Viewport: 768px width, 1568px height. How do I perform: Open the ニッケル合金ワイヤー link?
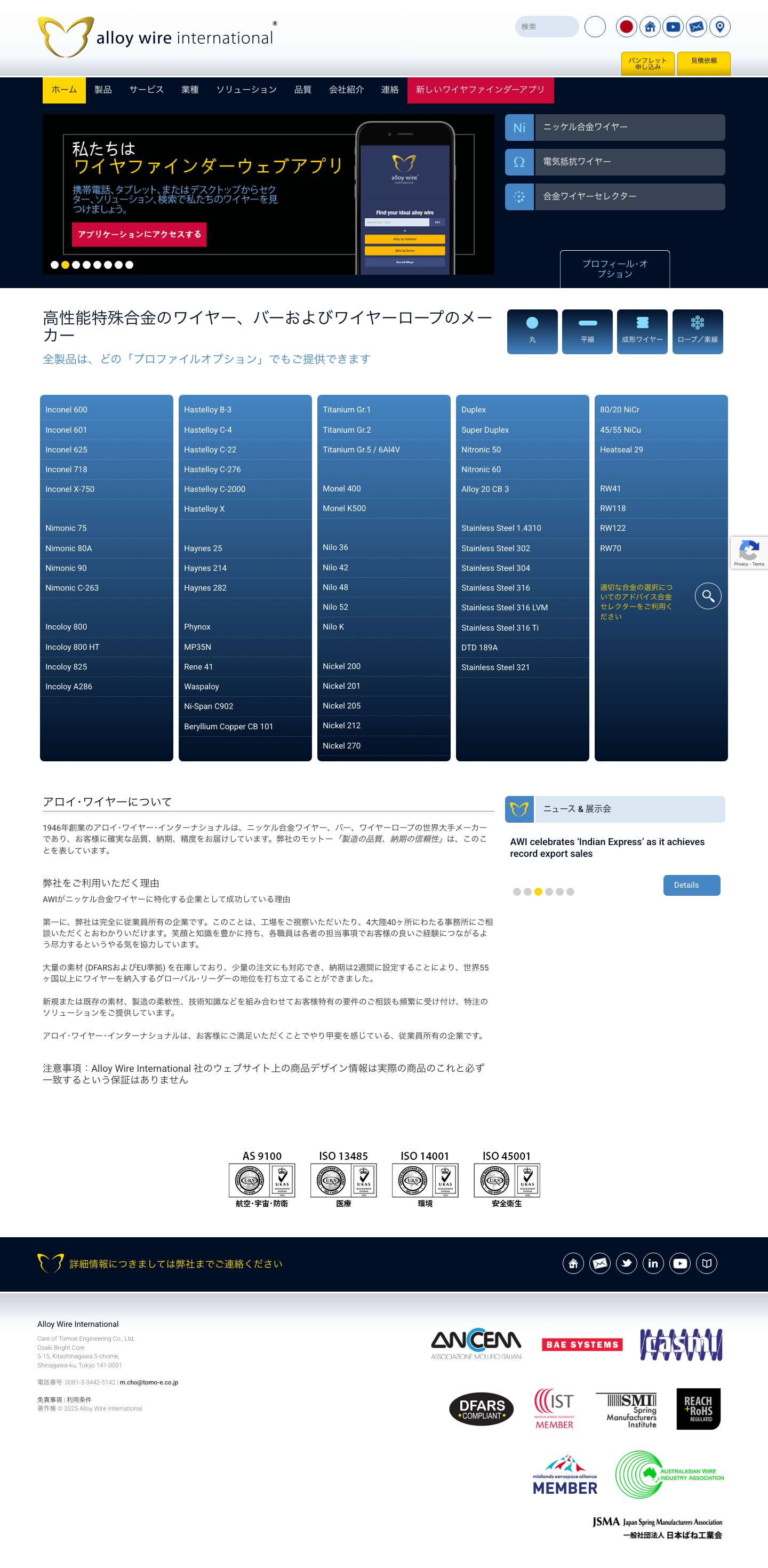tap(630, 128)
